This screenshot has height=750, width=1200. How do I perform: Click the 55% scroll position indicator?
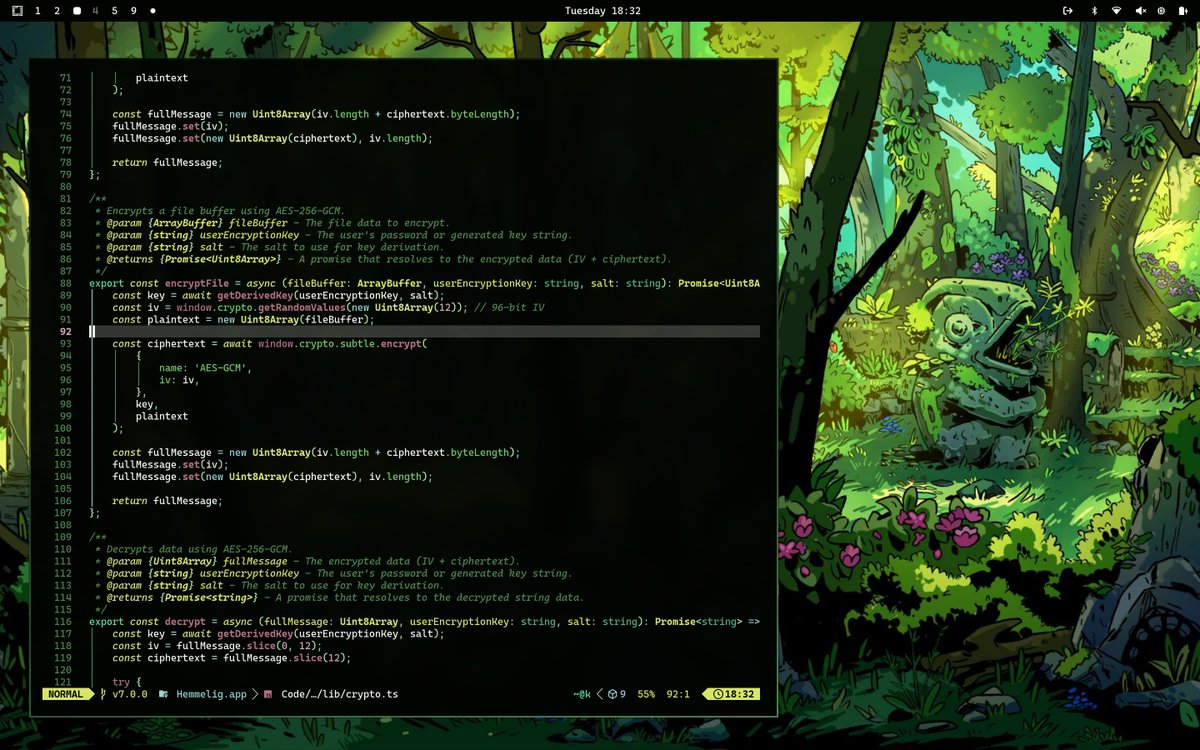pyautogui.click(x=646, y=694)
